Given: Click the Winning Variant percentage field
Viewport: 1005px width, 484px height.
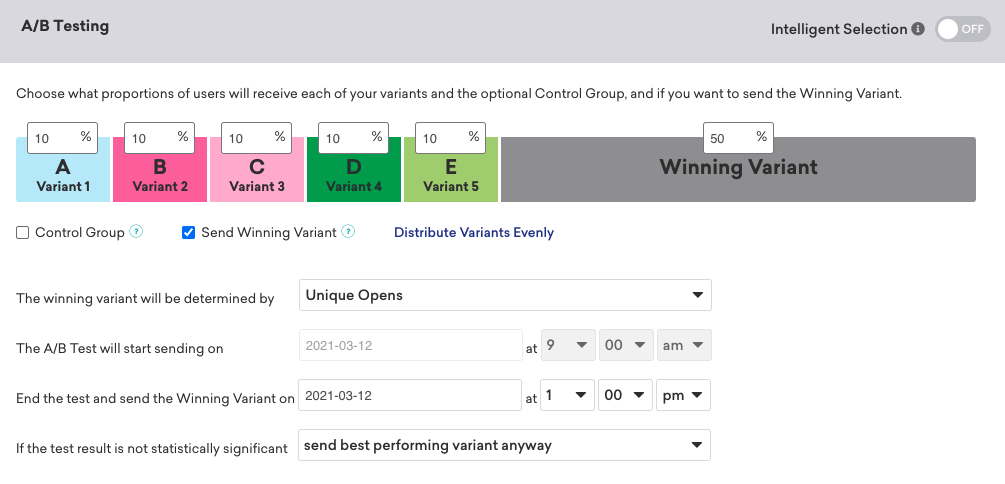Looking at the screenshot, I should [x=738, y=138].
